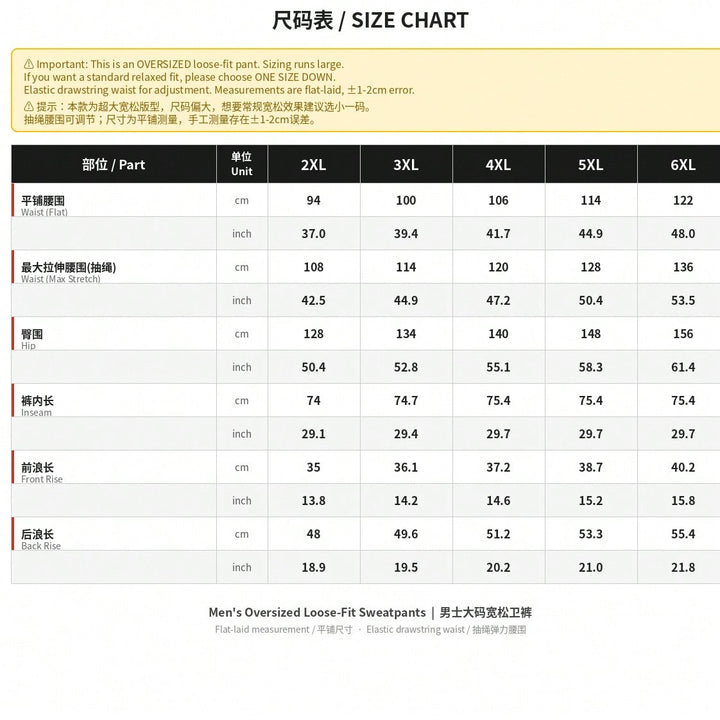Select the 5XL column header

tap(591, 164)
